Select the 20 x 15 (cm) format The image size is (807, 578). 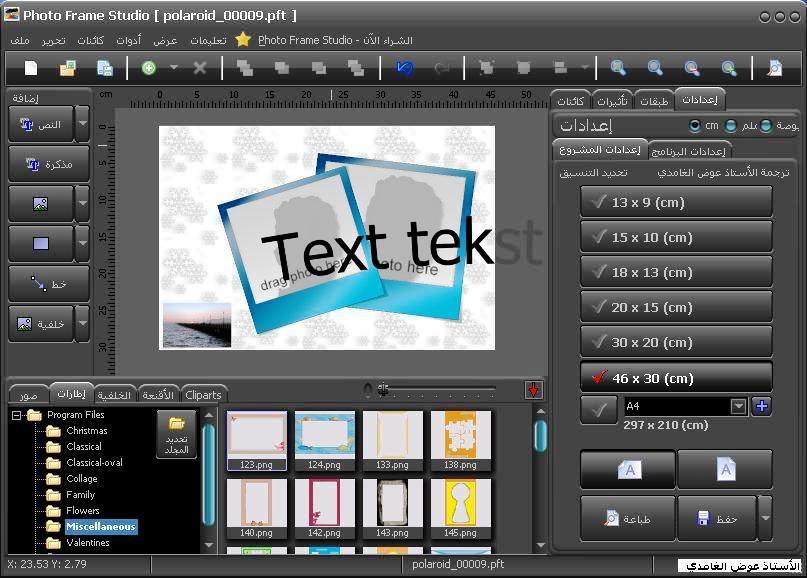676,307
